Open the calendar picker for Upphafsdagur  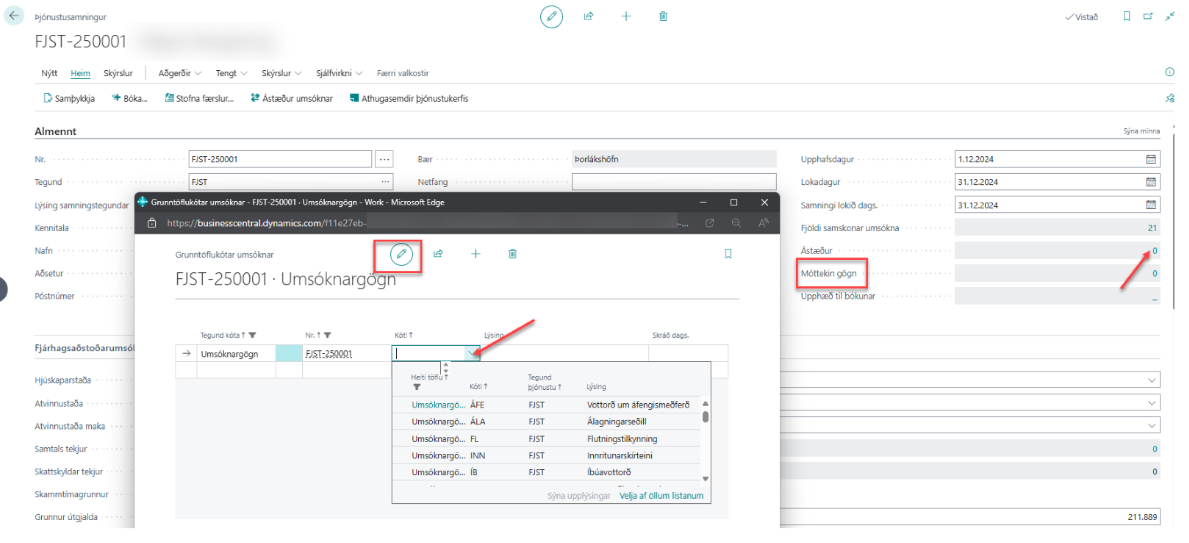click(1150, 159)
